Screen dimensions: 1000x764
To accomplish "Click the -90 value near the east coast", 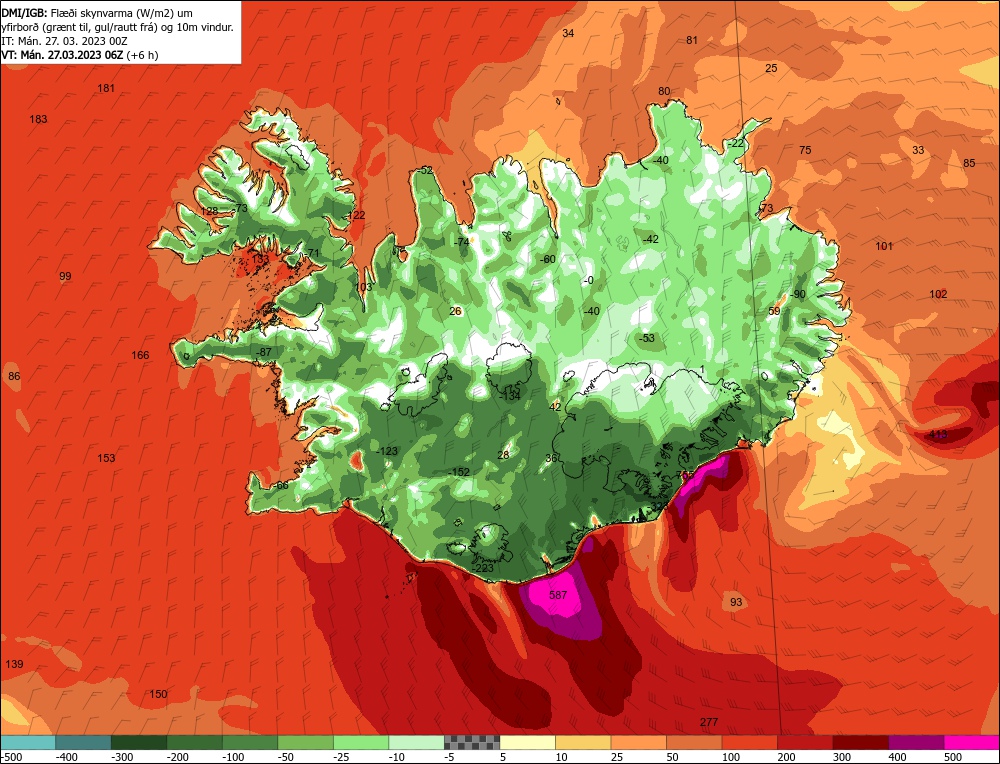I will click(x=797, y=294).
